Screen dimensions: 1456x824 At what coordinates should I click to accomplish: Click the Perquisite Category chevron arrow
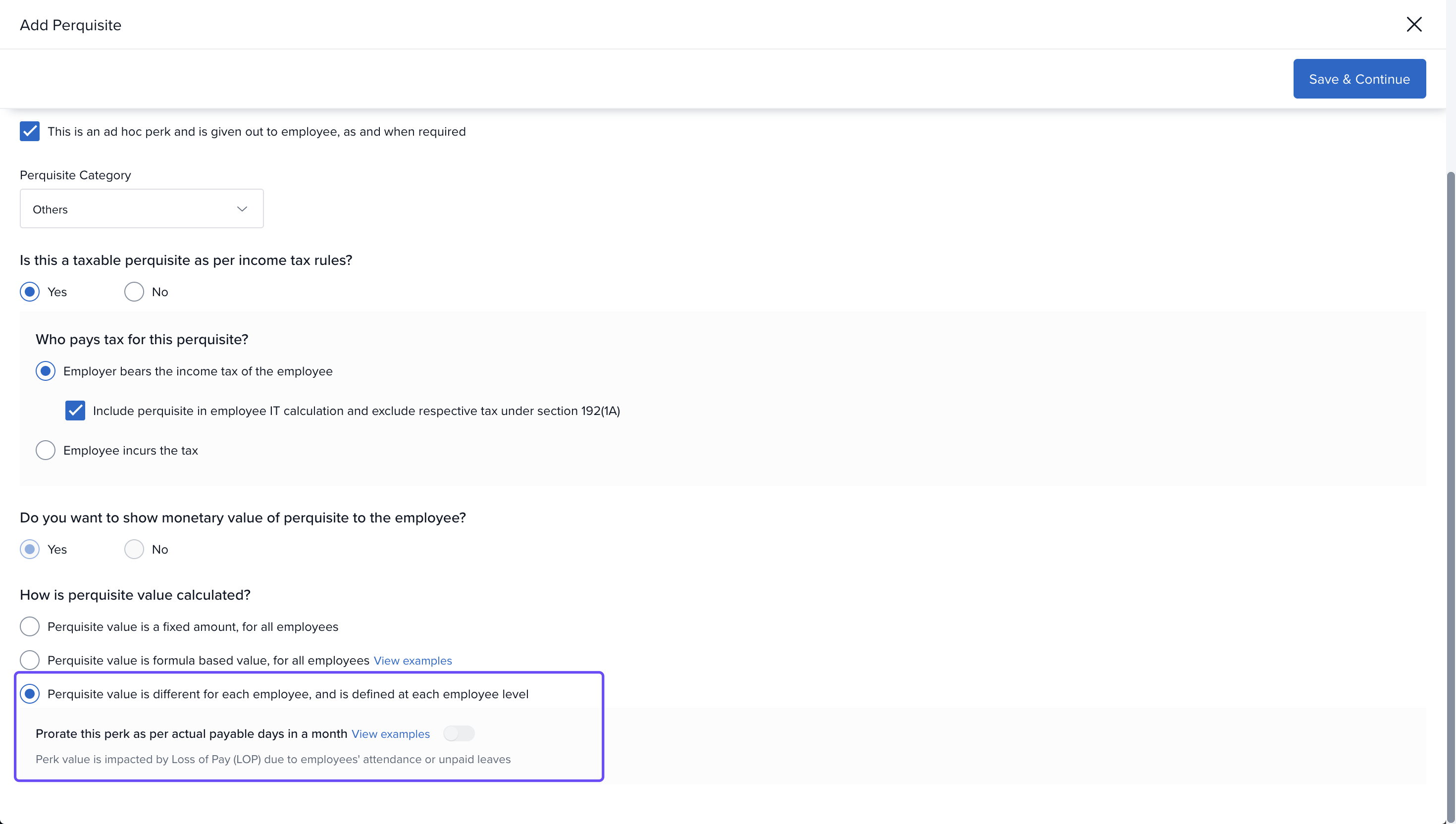click(242, 209)
